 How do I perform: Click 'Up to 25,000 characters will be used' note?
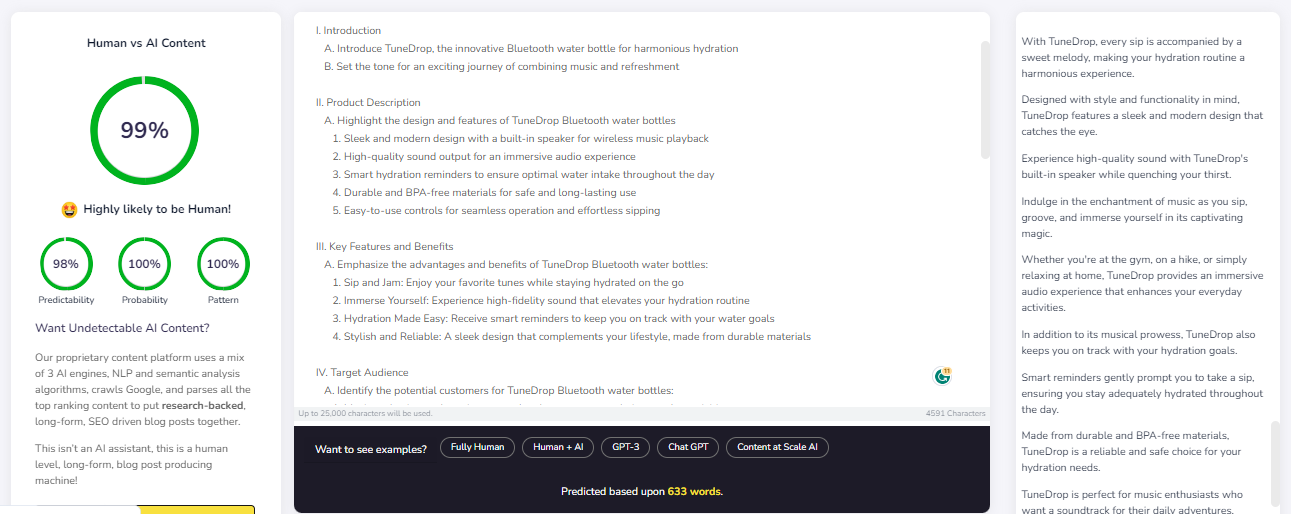[x=365, y=413]
